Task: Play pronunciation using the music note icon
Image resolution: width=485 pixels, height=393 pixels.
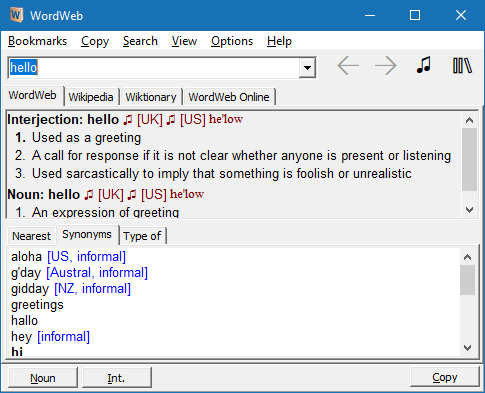Action: 424,65
